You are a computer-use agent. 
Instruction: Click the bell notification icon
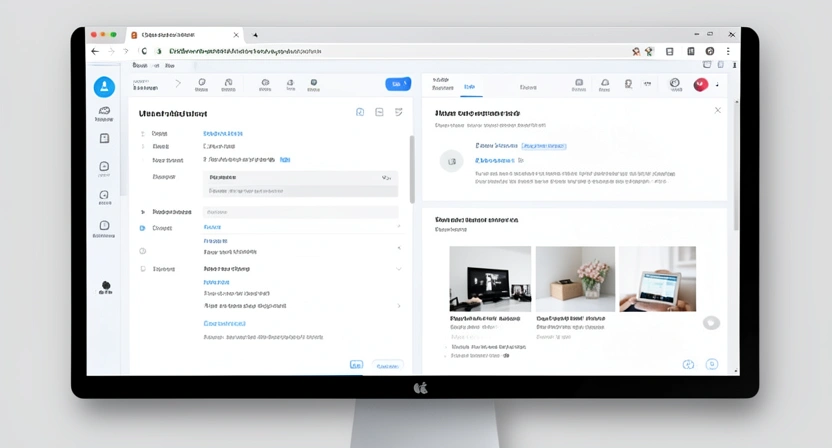(x=604, y=84)
